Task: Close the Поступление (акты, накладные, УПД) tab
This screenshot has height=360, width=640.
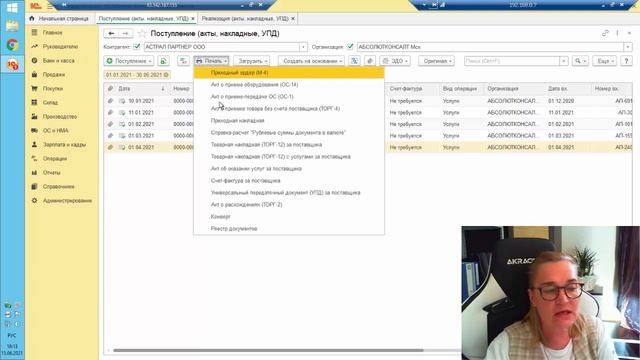Action: pyautogui.click(x=193, y=19)
